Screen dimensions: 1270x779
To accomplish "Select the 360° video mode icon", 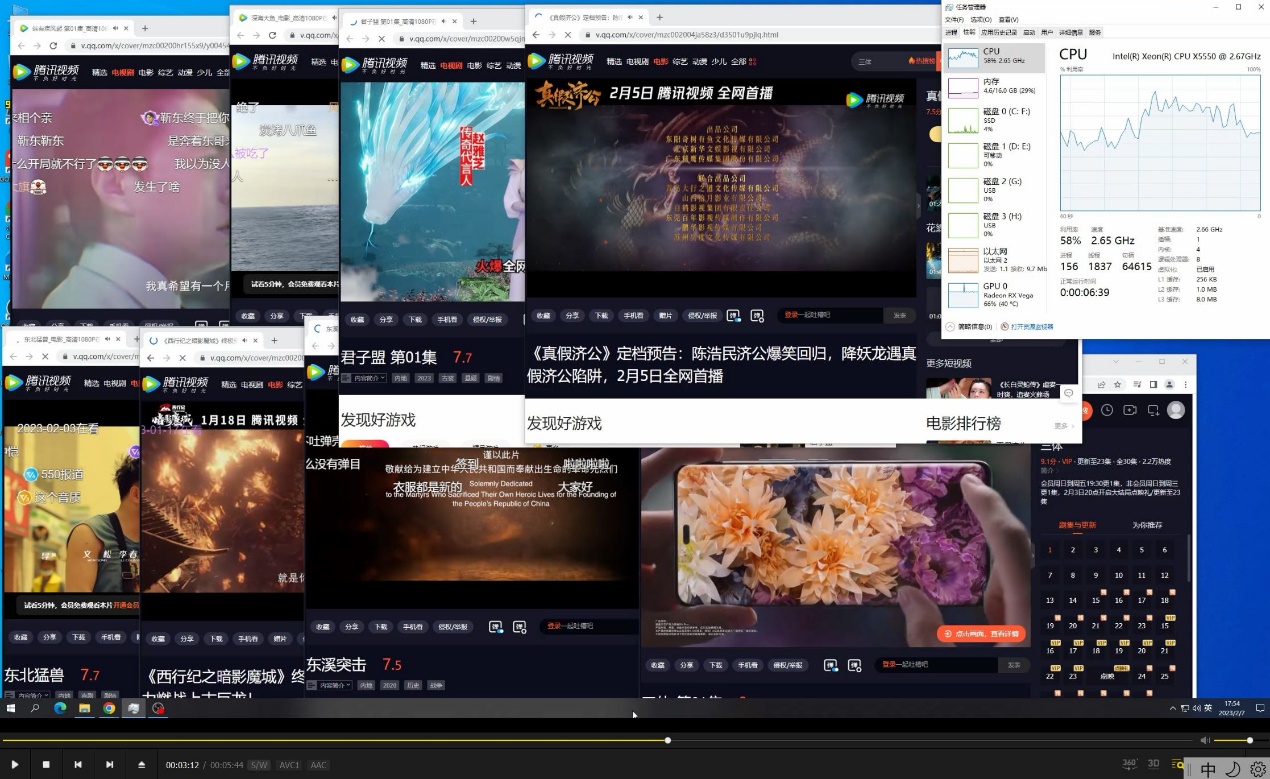I will point(1128,763).
